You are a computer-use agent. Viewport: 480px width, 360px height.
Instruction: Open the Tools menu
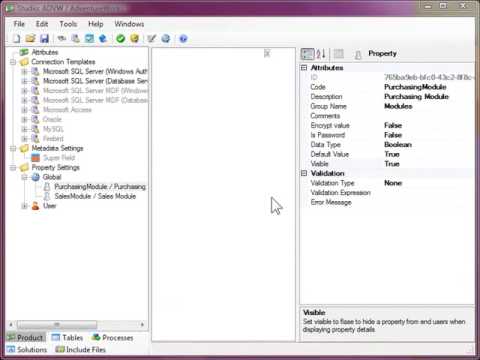(68, 24)
